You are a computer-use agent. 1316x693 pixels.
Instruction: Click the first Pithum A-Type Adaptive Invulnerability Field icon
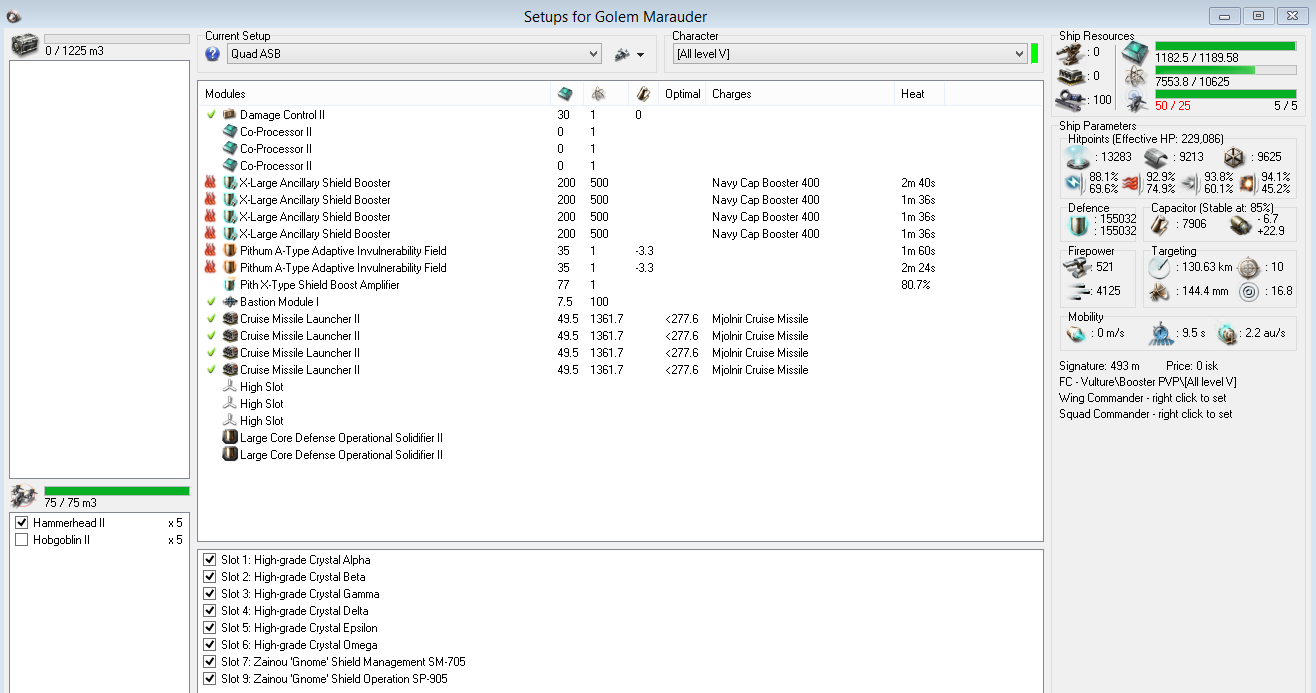tap(229, 251)
